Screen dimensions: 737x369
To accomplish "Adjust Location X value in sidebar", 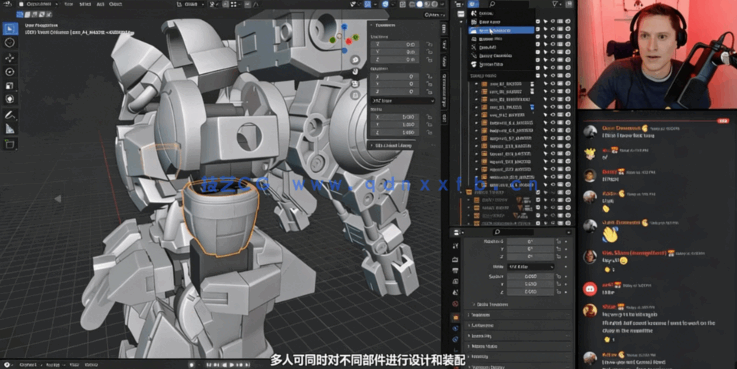I will 395,44.
